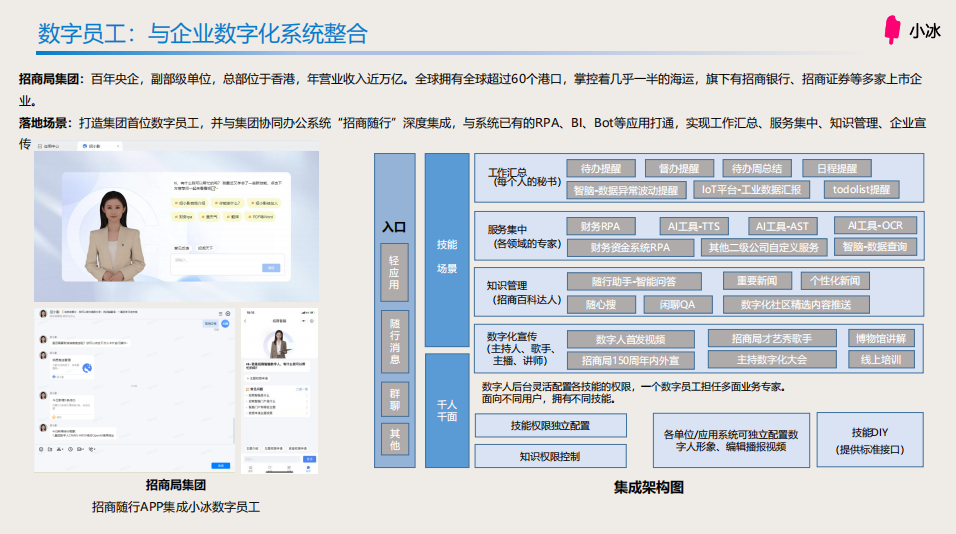956x534 pixels.
Task: Click the 数字人后台灵活配置各技能的权限 description text
Action: pos(633,393)
